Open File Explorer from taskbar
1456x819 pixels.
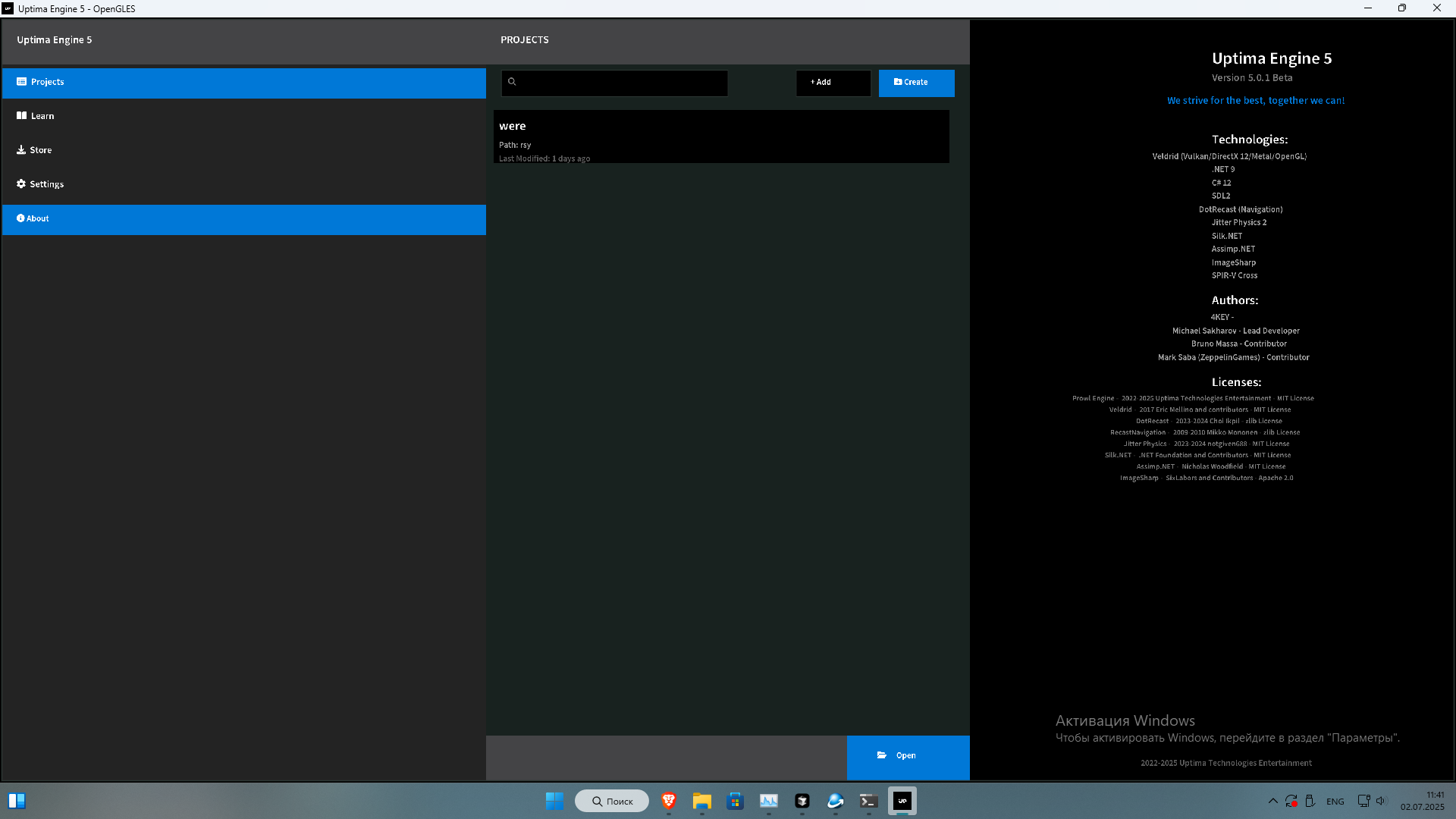[702, 802]
